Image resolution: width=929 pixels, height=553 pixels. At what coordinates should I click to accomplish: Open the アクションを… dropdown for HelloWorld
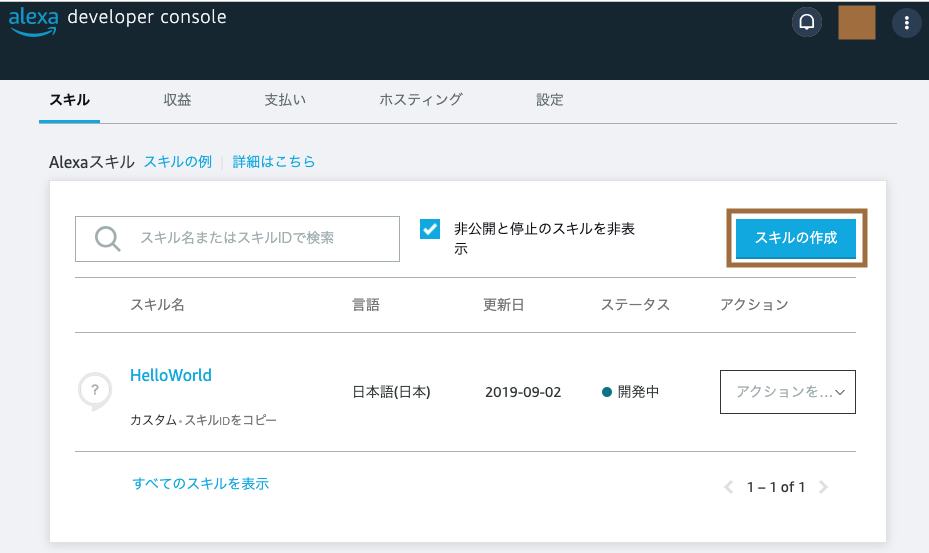coord(787,392)
